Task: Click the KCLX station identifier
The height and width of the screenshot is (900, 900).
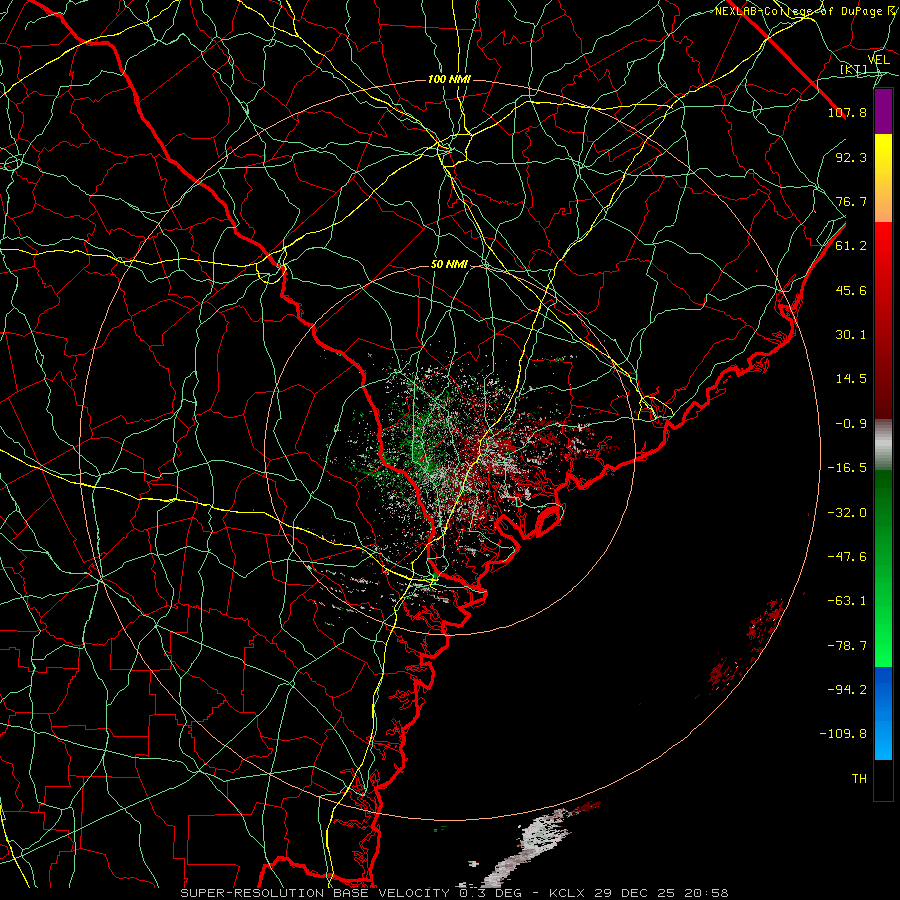Action: point(567,893)
